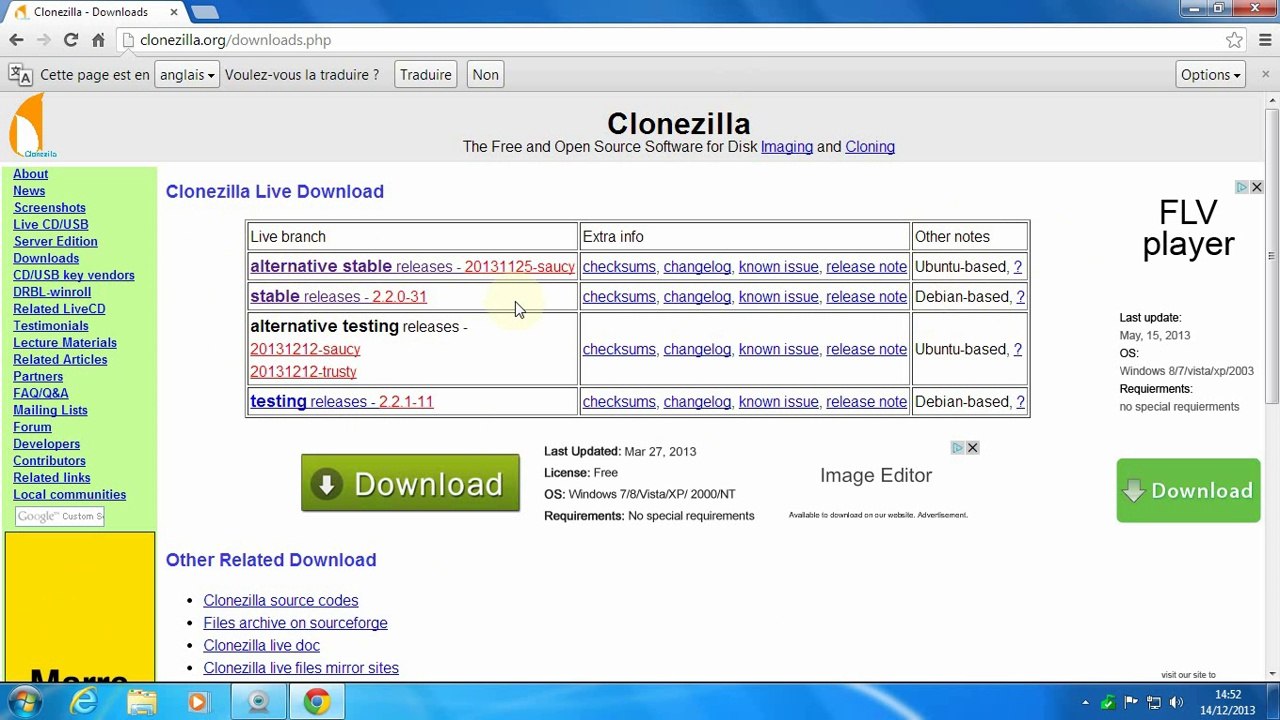Open known issue for testing 2.2.1-11 row

[x=778, y=402]
